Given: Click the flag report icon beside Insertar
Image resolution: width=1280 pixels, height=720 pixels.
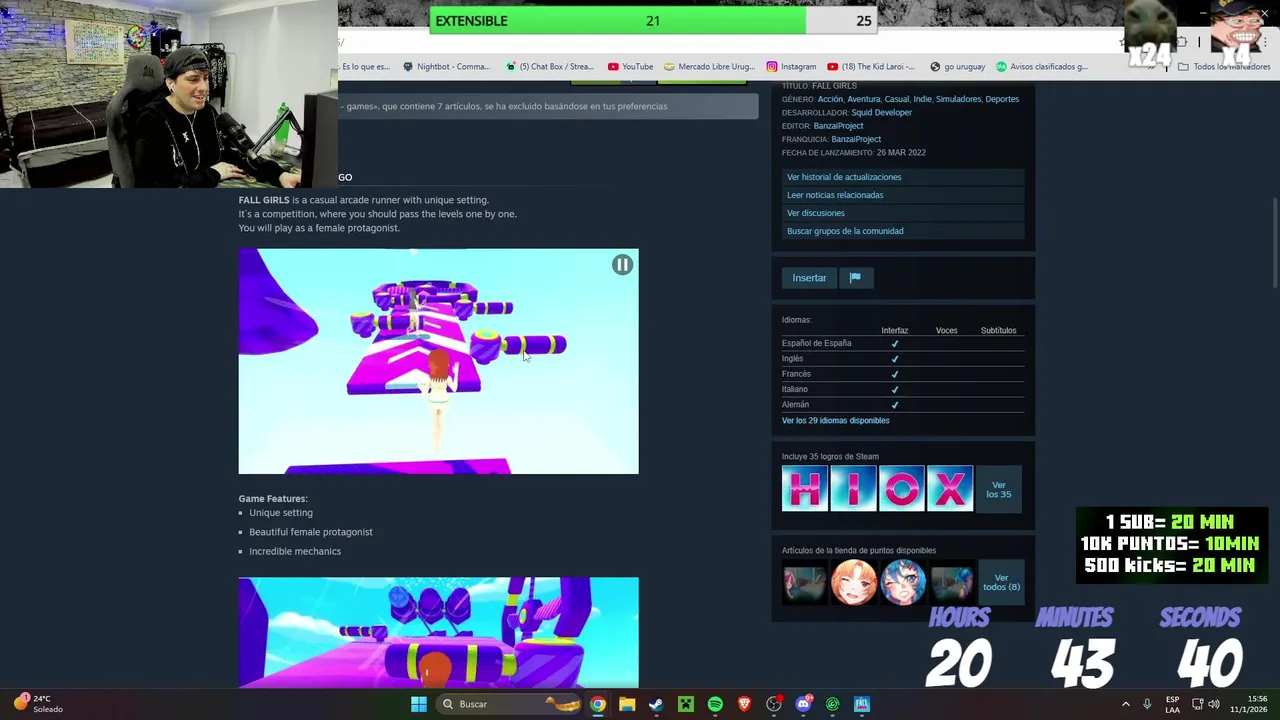Looking at the screenshot, I should click(855, 278).
